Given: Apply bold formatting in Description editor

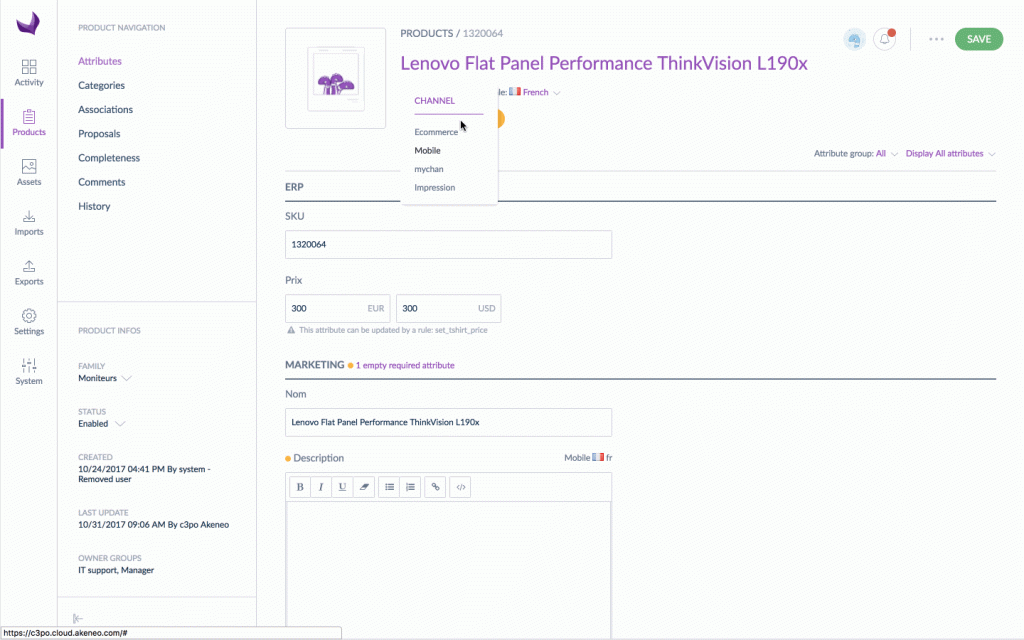Looking at the screenshot, I should point(300,487).
